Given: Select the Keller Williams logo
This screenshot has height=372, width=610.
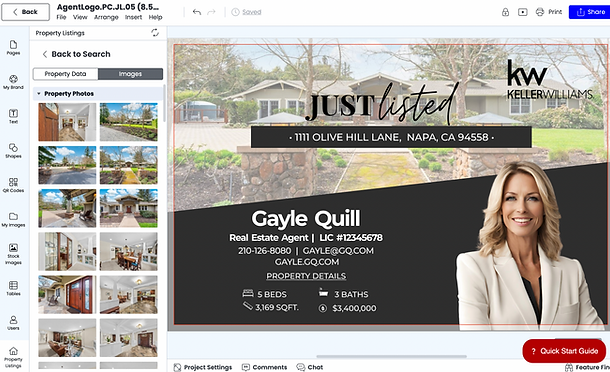Looking at the screenshot, I should click(550, 80).
